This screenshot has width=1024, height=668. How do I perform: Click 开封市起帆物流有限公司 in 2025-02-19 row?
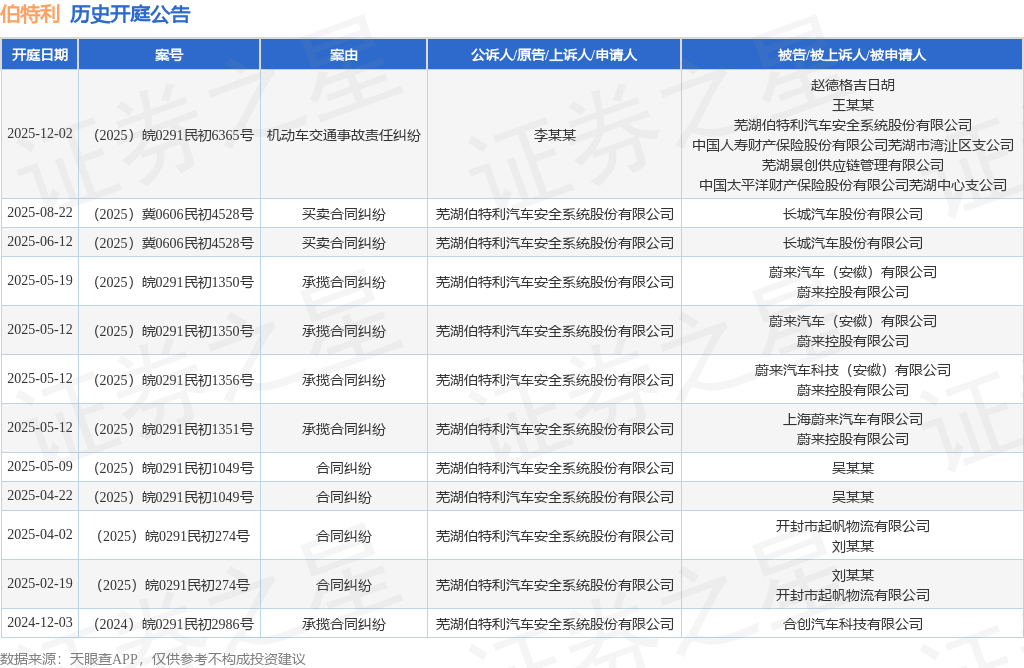(852, 596)
